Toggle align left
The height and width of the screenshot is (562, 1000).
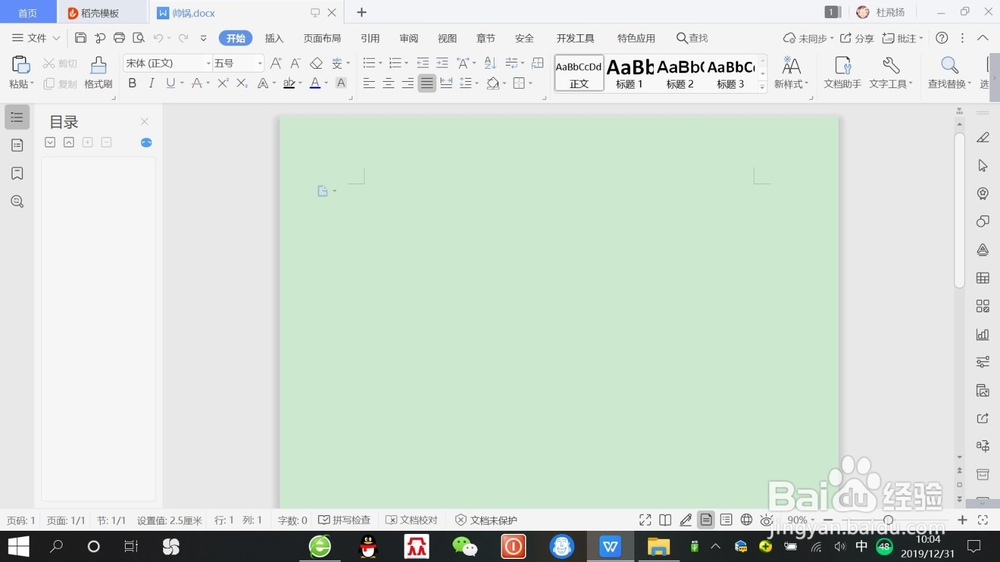(369, 83)
